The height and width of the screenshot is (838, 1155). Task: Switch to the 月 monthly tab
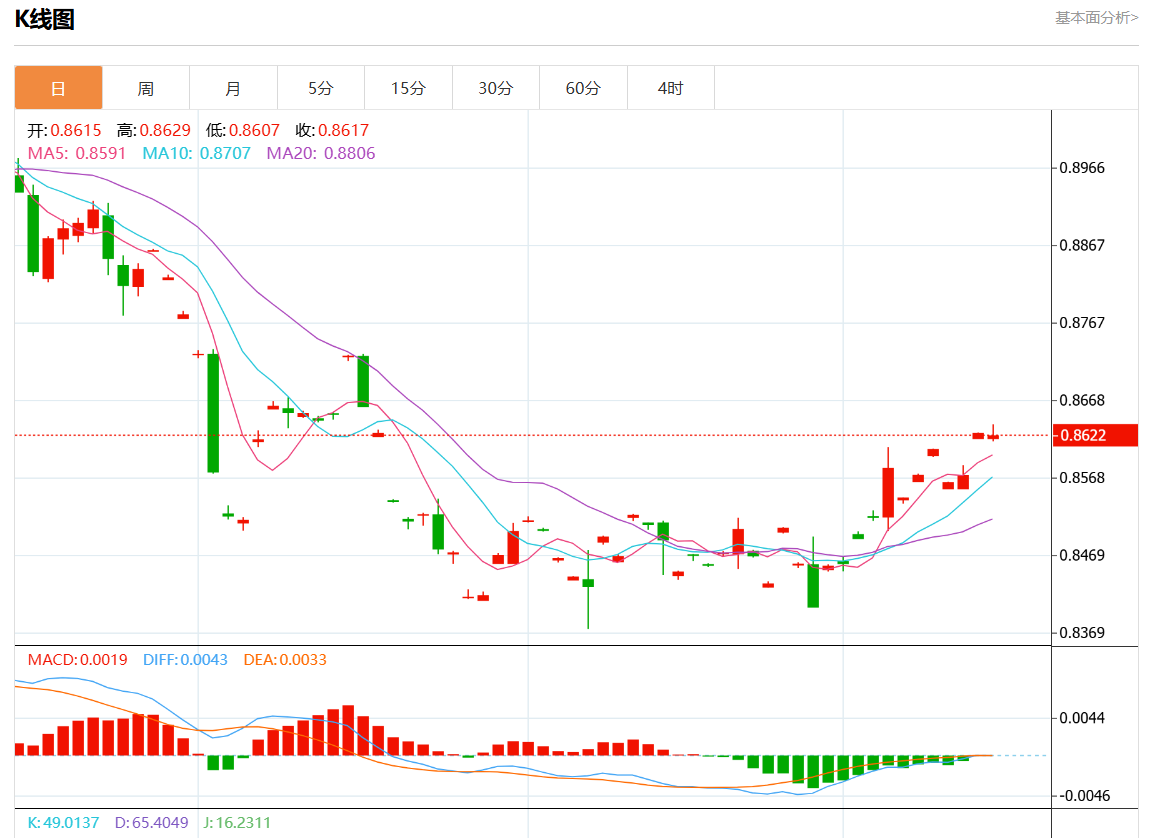234,88
